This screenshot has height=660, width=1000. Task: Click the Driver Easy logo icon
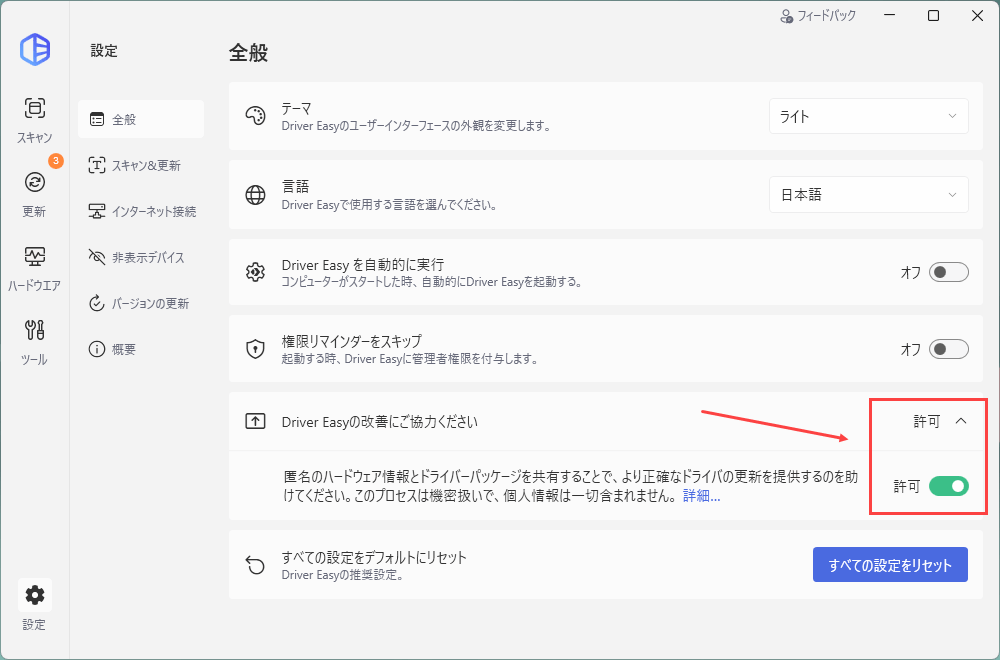pos(34,50)
